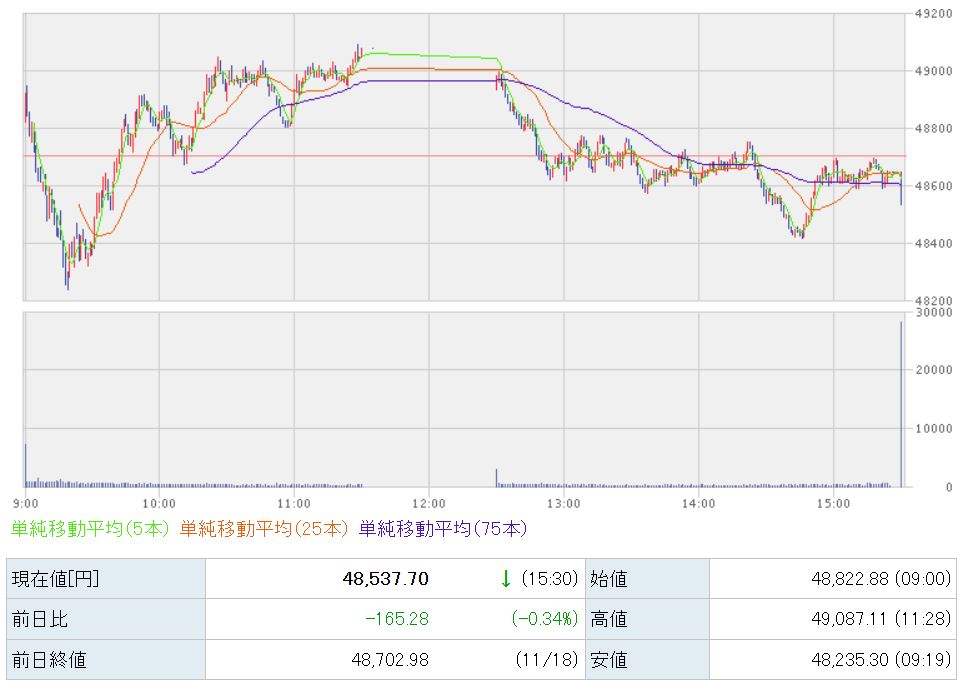The image size is (964, 686).
Task: Select the 現在値[円] header cell
Action: click(55, 579)
